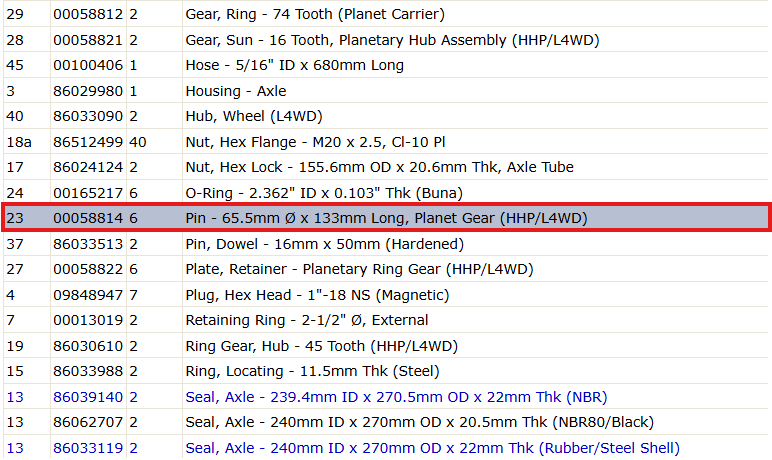Select highlighted Pin 65.5mm Planet Gear row
This screenshot has height=460, width=772.
click(x=386, y=218)
